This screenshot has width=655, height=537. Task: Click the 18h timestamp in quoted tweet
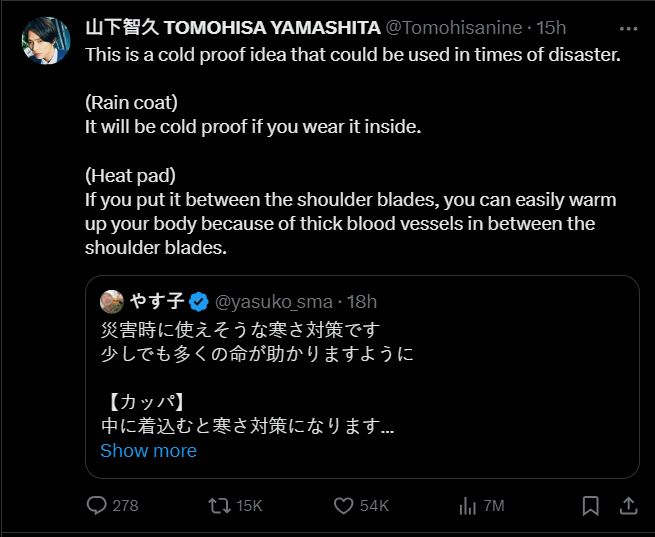[x=360, y=301]
